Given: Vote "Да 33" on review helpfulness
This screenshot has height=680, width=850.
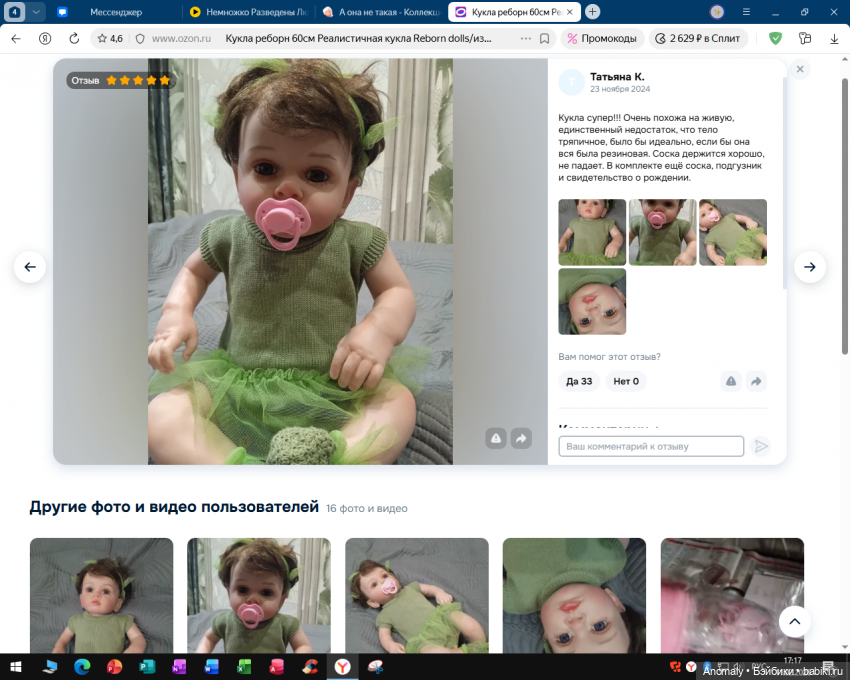Looking at the screenshot, I should click(x=579, y=381).
